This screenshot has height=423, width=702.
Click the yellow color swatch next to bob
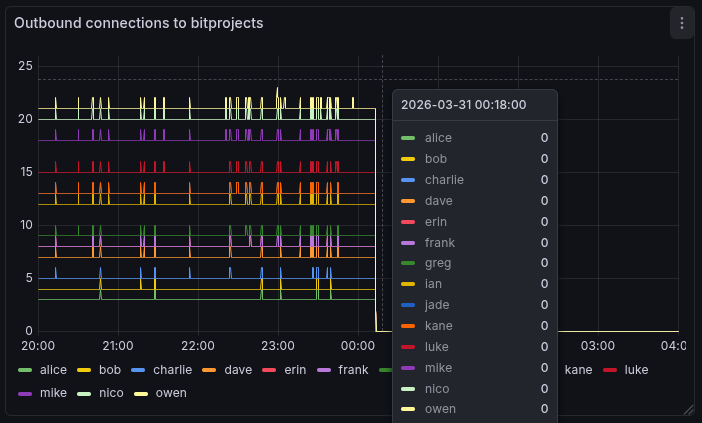pyautogui.click(x=85, y=370)
